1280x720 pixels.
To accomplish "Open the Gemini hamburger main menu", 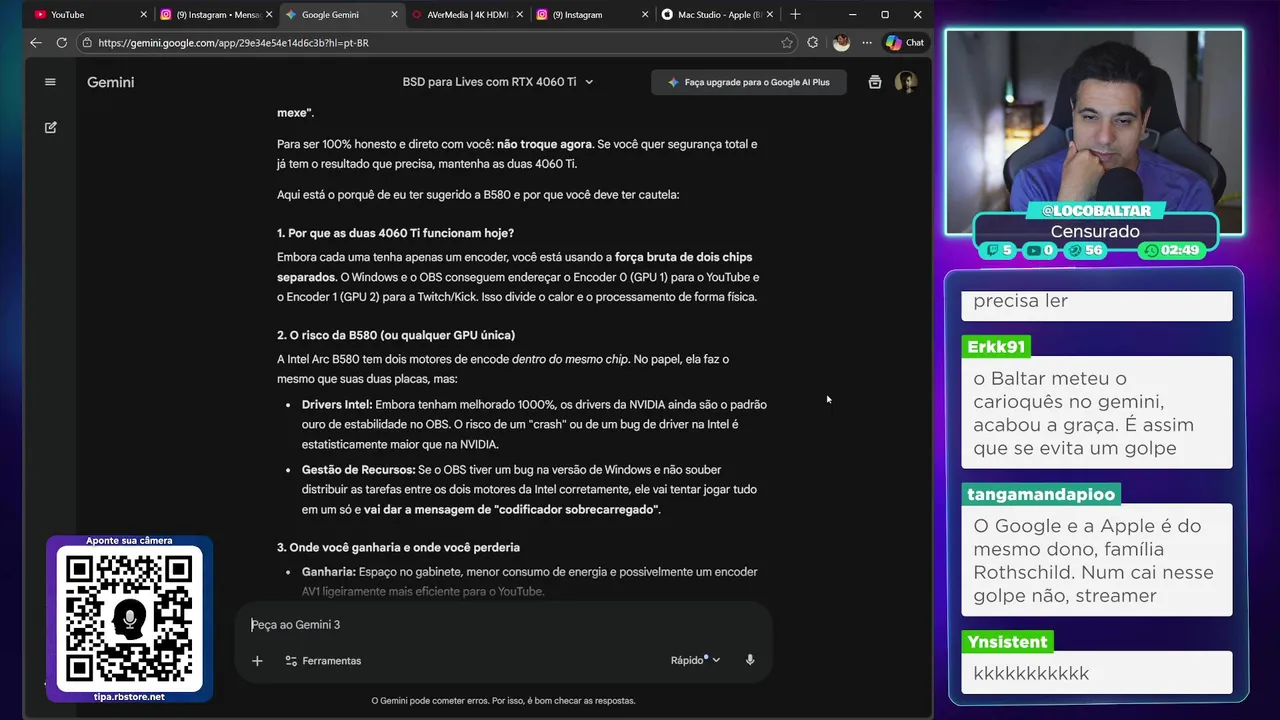I will tap(50, 82).
